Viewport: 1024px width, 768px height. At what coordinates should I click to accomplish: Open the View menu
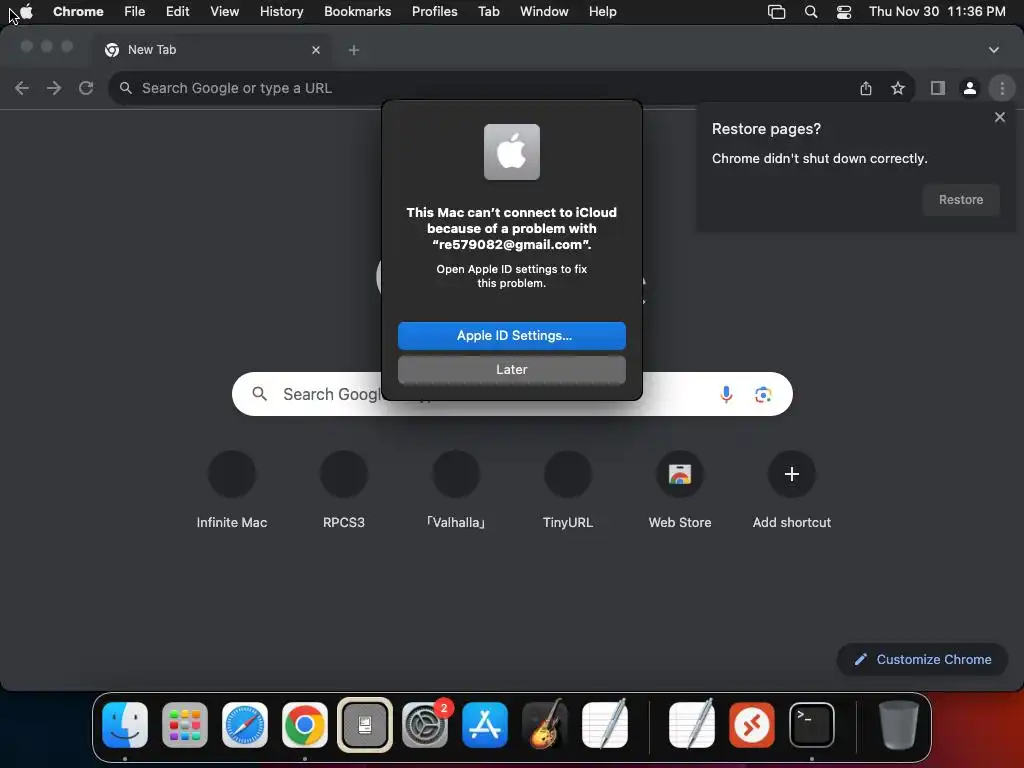point(224,12)
